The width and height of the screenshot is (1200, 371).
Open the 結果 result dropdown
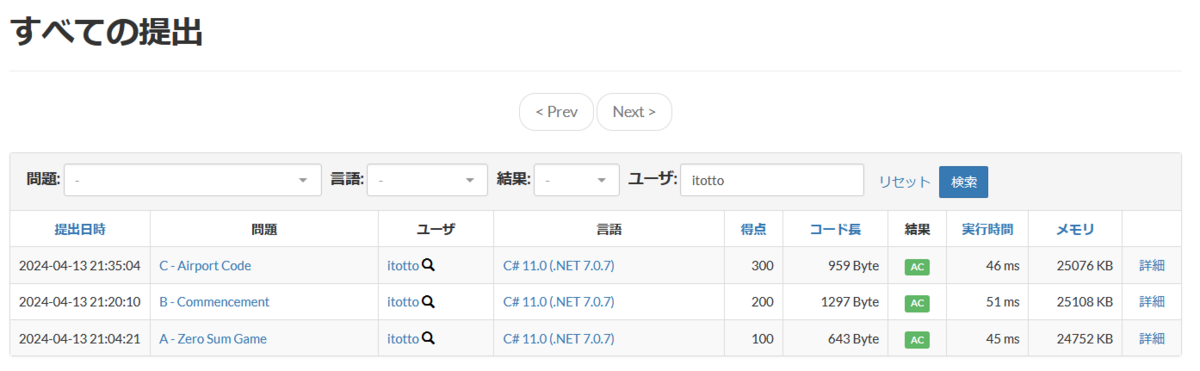tap(577, 181)
